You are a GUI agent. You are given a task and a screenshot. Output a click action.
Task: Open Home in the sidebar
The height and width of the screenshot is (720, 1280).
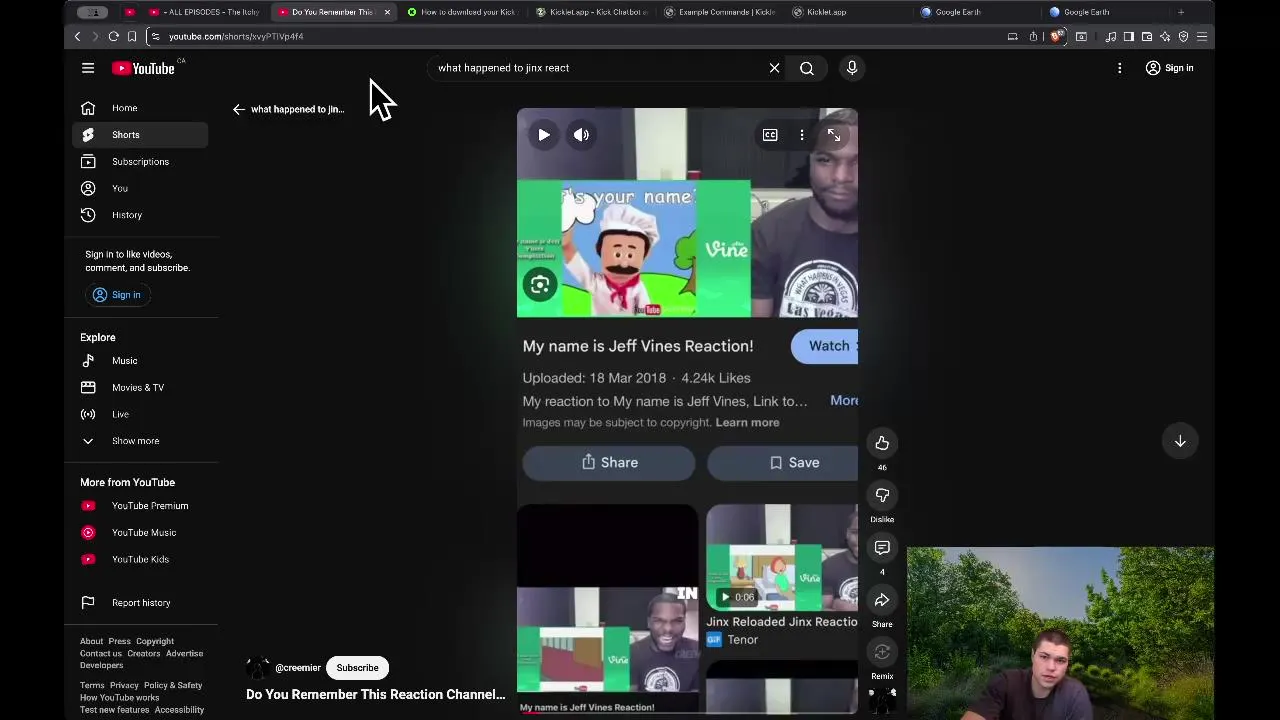tap(140, 108)
